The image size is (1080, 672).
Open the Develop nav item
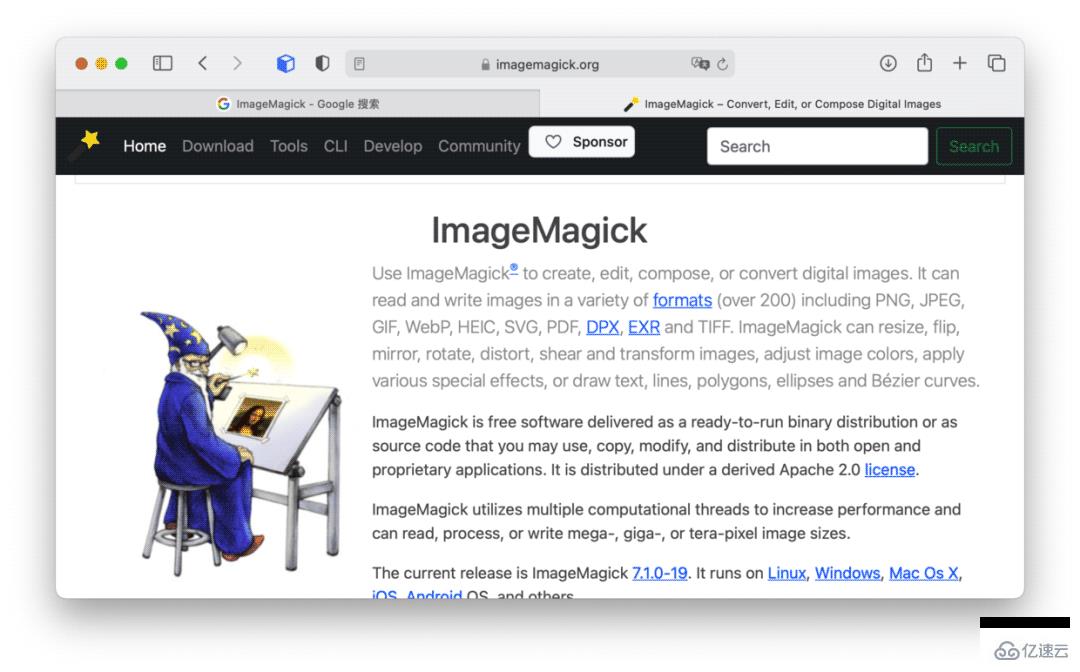click(x=393, y=146)
